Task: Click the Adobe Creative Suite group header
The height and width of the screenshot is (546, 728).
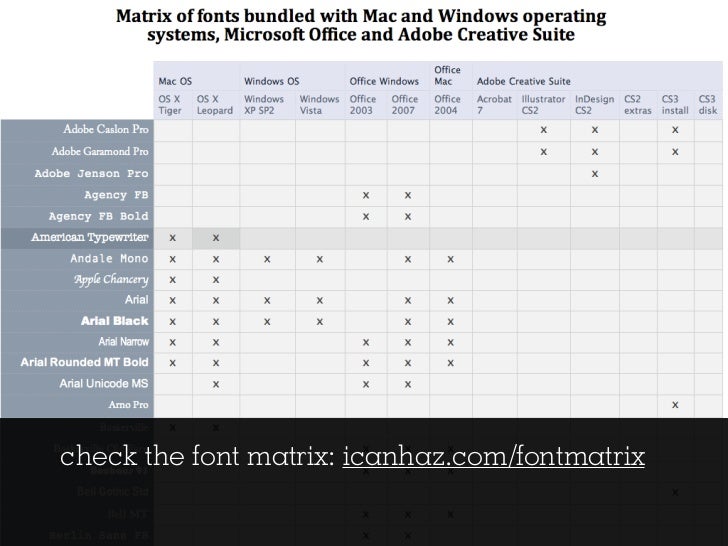Action: pos(524,81)
